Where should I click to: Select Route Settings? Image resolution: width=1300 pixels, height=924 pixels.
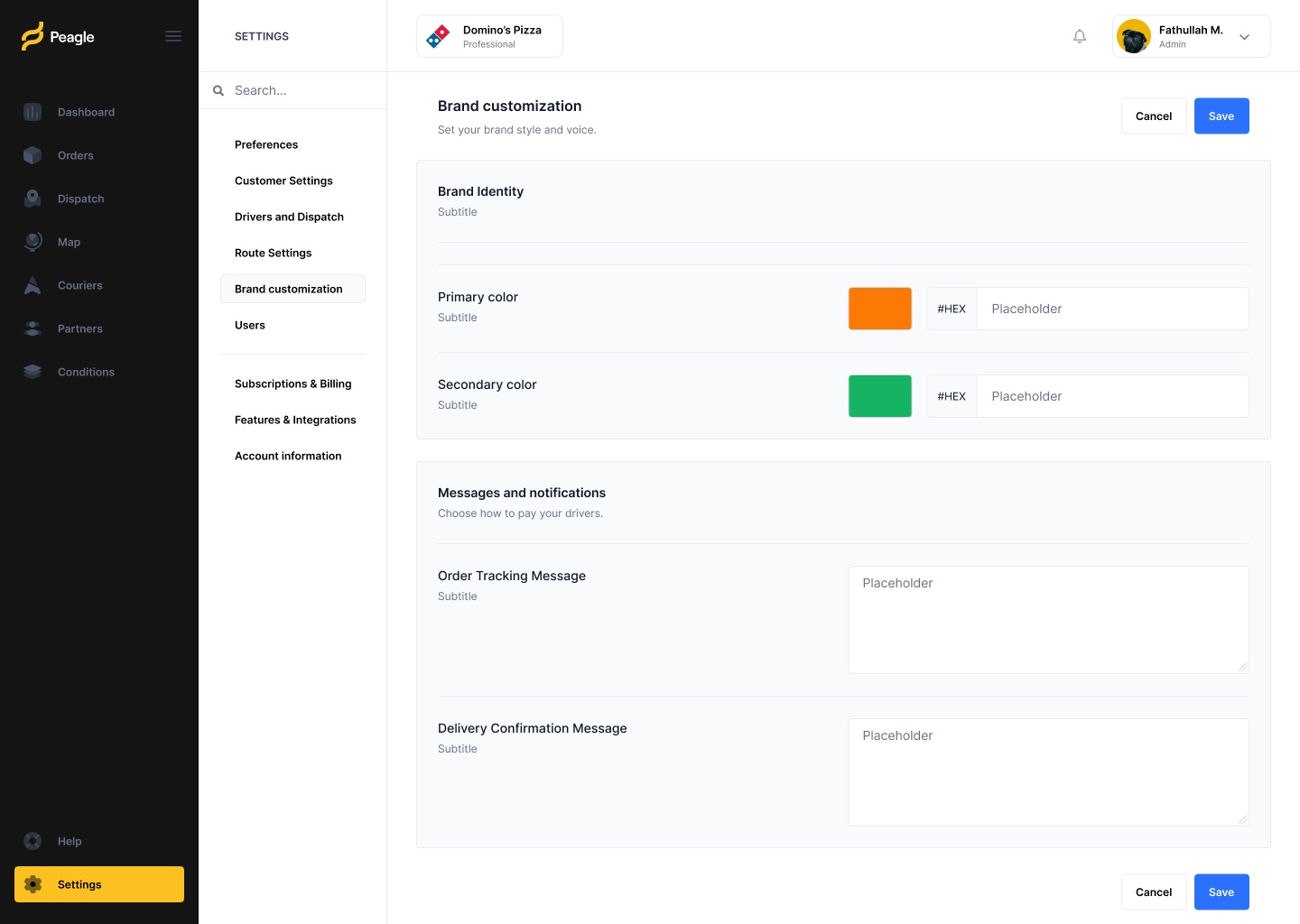(273, 253)
